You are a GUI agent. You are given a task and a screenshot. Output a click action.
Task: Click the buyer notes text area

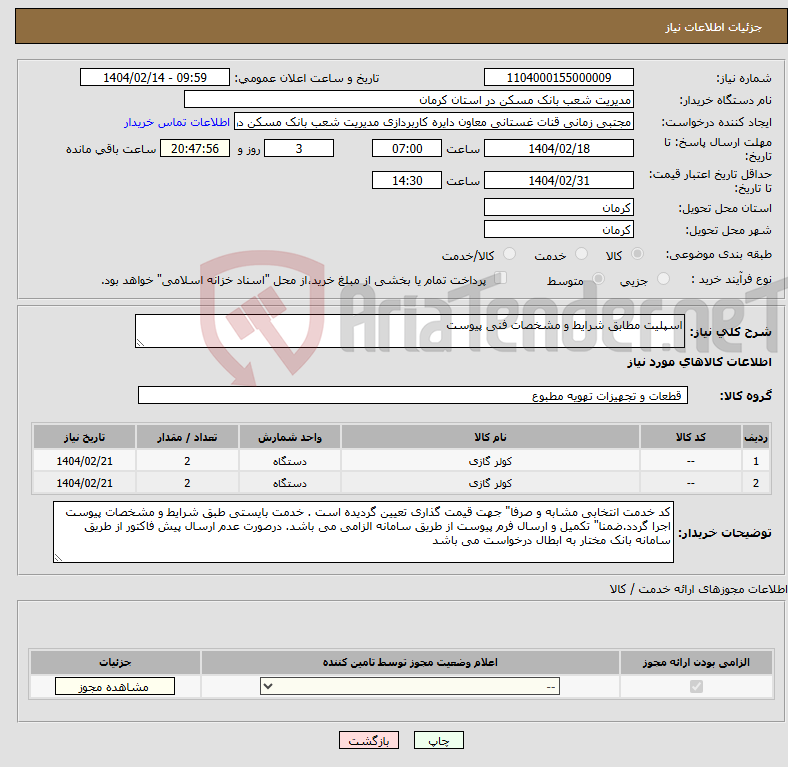[x=363, y=532]
